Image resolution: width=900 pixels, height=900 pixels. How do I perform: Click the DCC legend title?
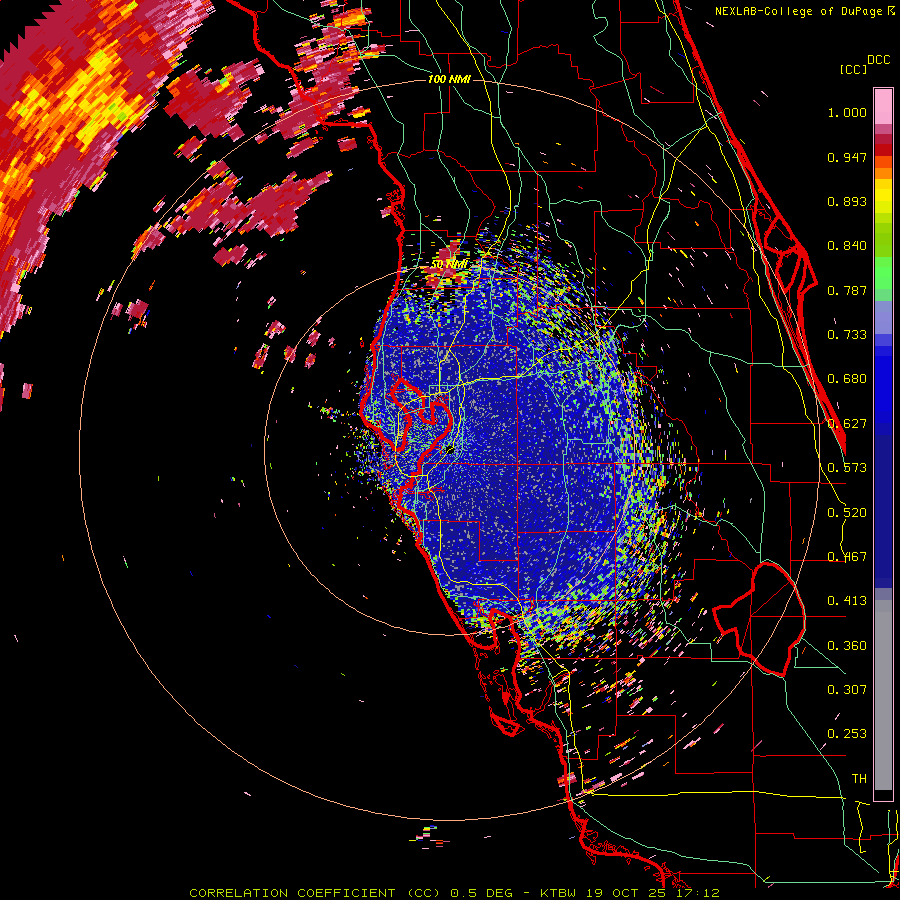878,60
